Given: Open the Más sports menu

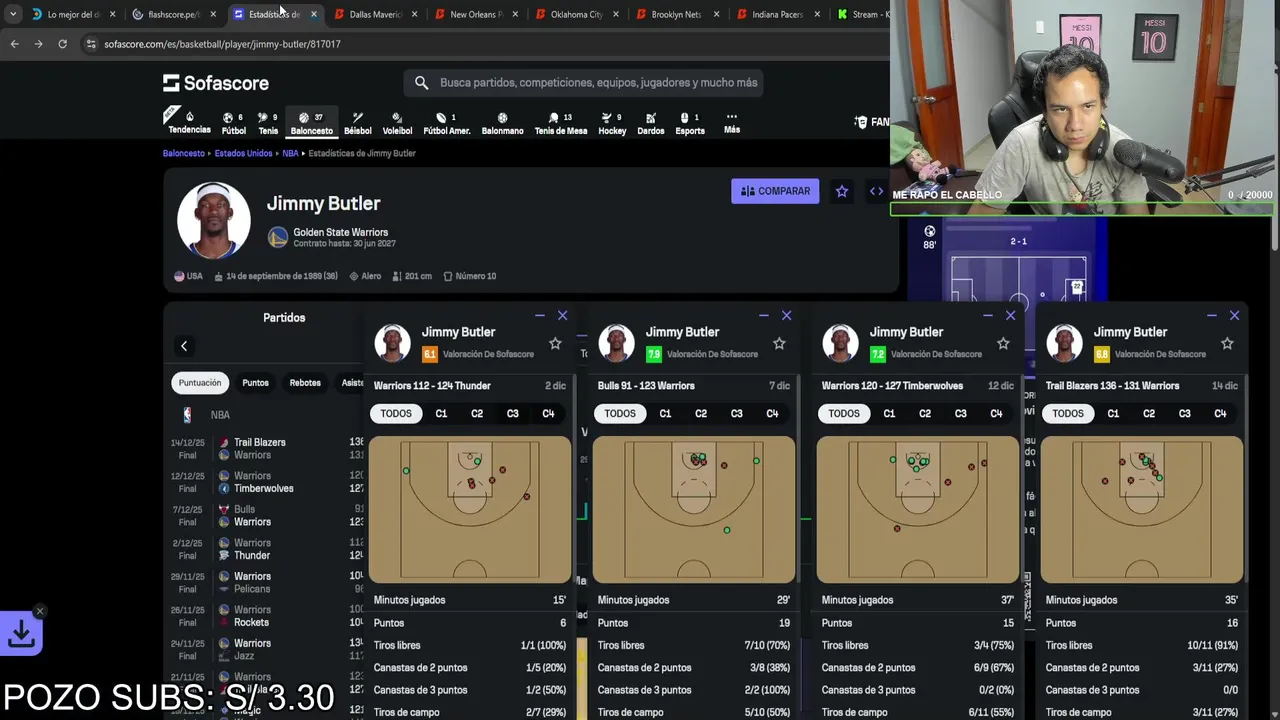Looking at the screenshot, I should click(731, 123).
